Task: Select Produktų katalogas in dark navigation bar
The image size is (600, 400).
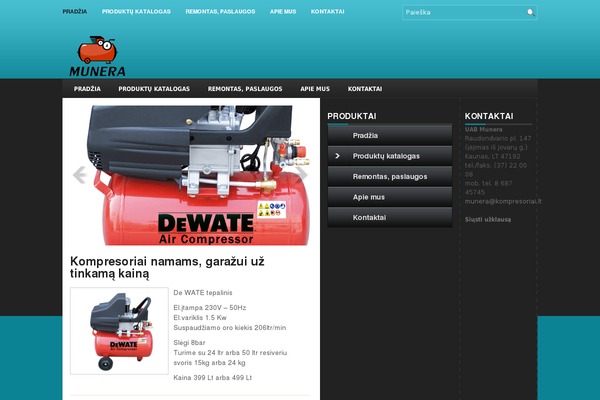Action: [154, 89]
